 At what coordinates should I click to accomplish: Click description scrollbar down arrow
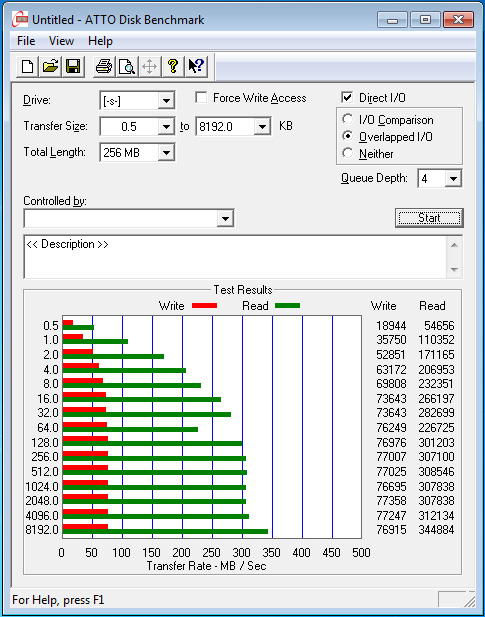454,270
